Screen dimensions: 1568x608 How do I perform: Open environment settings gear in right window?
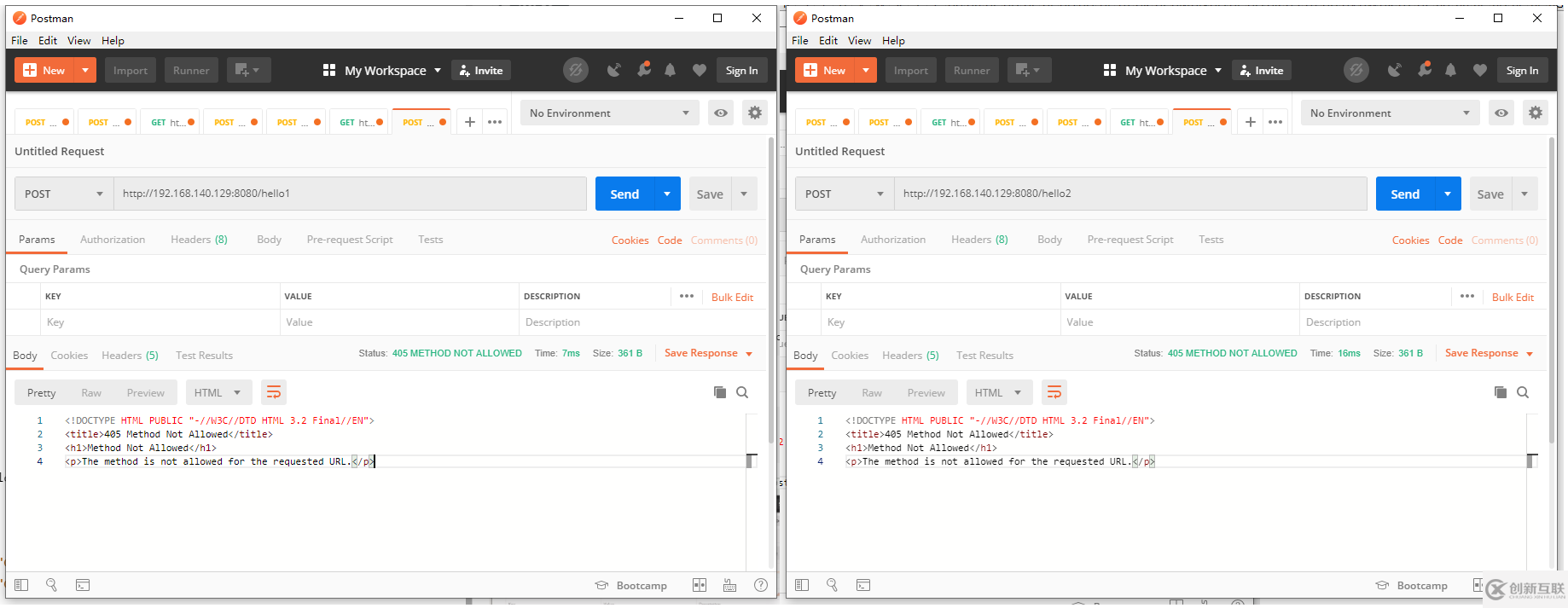point(1536,113)
